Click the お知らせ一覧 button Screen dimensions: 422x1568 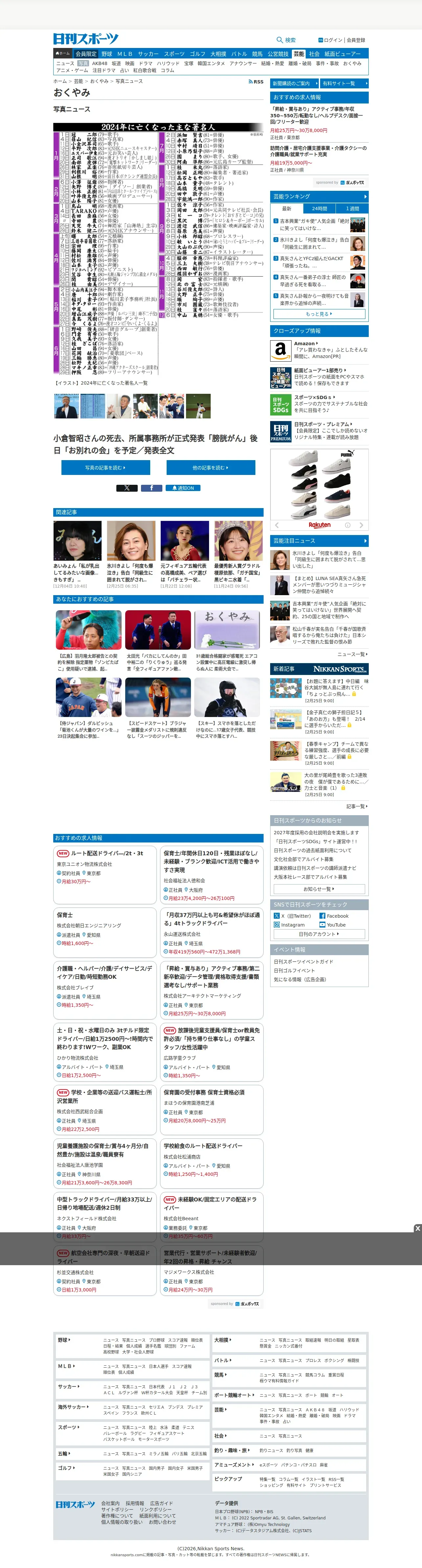coord(319,889)
